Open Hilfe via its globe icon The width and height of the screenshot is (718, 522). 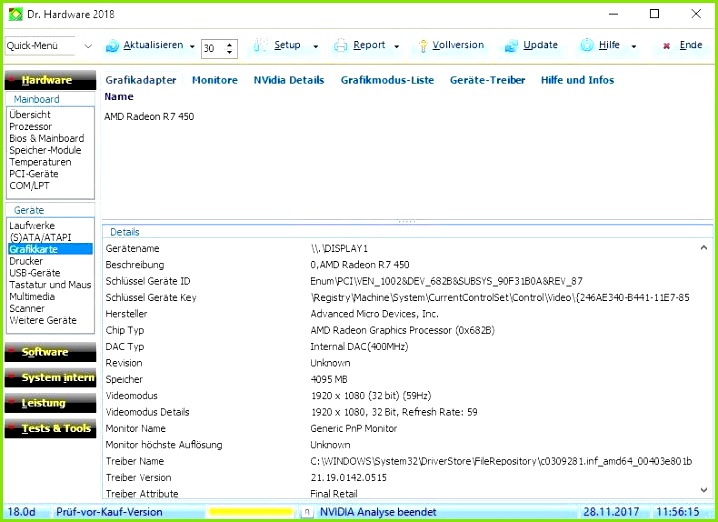[x=587, y=46]
